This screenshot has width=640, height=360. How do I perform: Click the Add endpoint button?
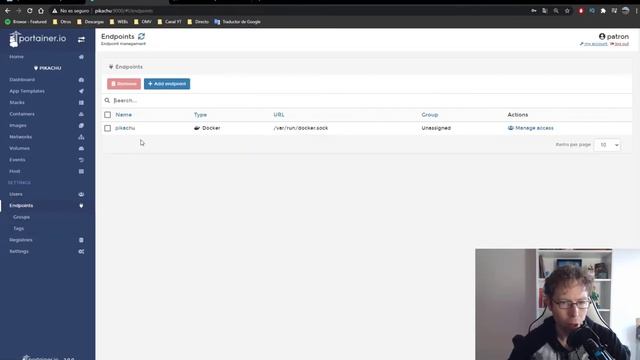(x=167, y=84)
